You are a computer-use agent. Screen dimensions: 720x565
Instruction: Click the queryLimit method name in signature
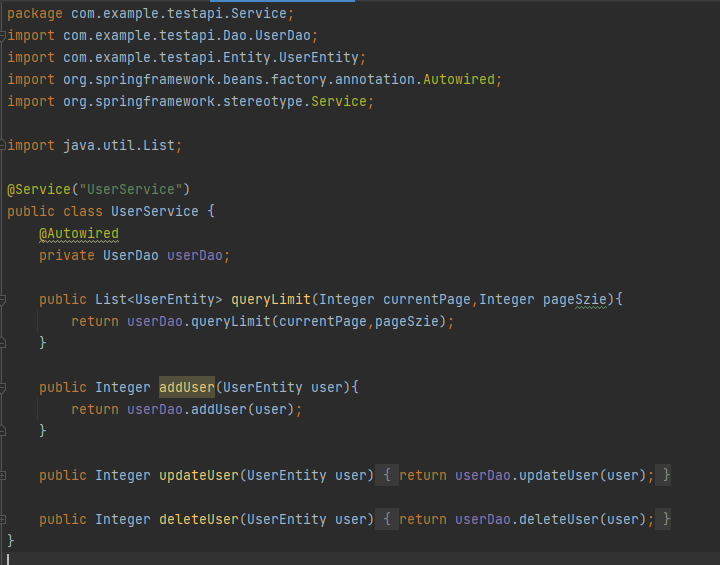click(x=270, y=299)
